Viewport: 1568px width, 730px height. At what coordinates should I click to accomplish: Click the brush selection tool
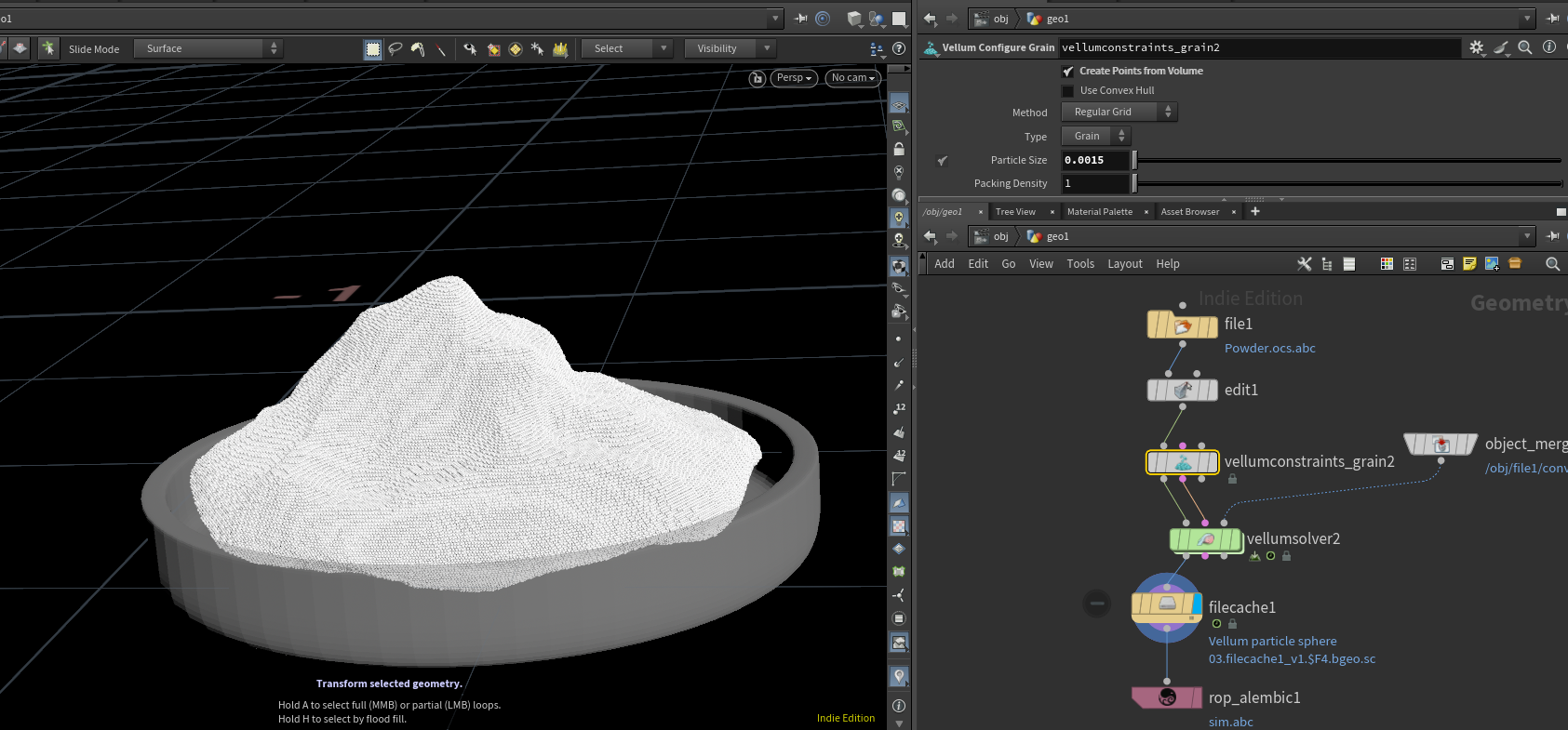418,48
